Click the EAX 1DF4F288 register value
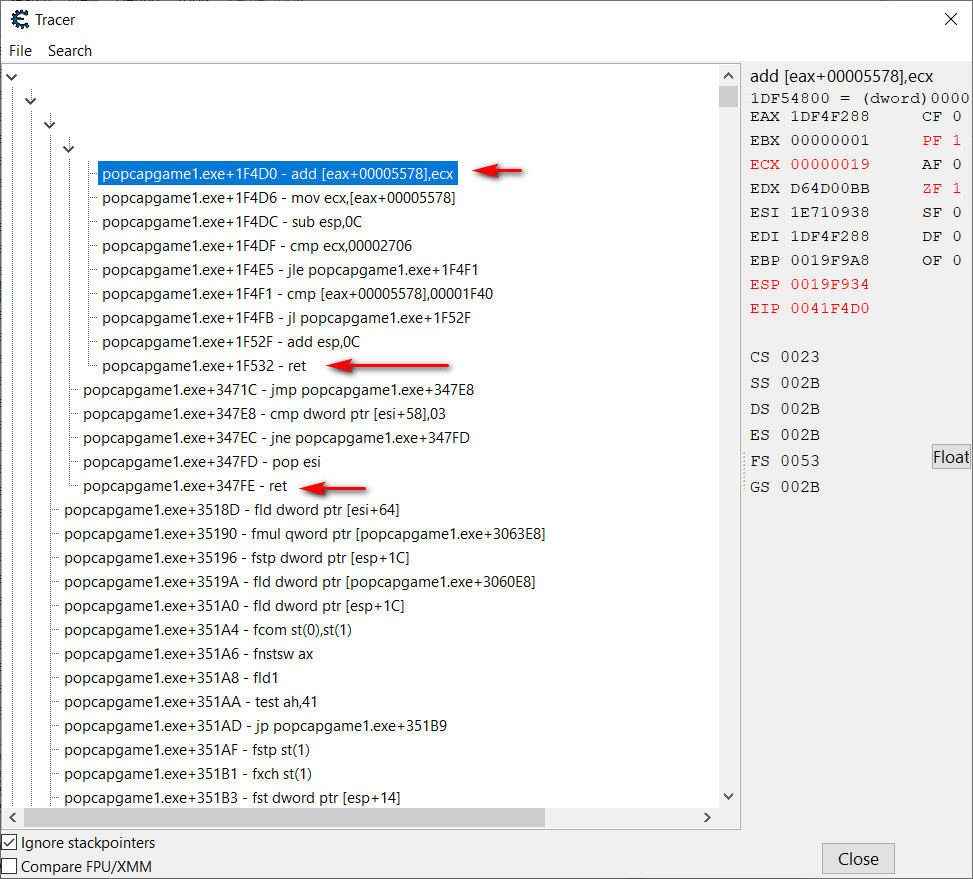Image resolution: width=973 pixels, height=879 pixels. (x=810, y=117)
